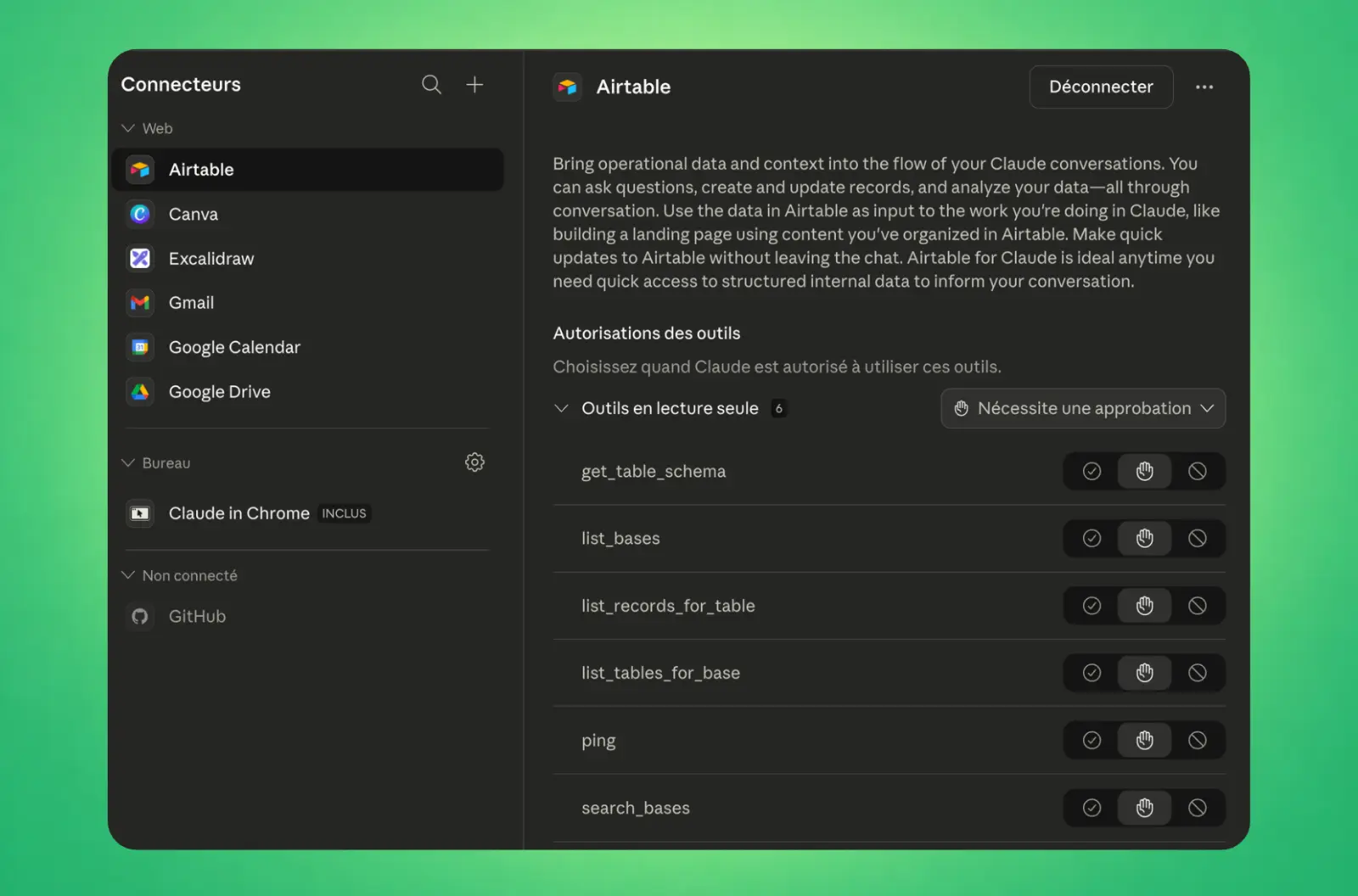
Task: Collapse the Non connecté section
Action: tap(129, 575)
